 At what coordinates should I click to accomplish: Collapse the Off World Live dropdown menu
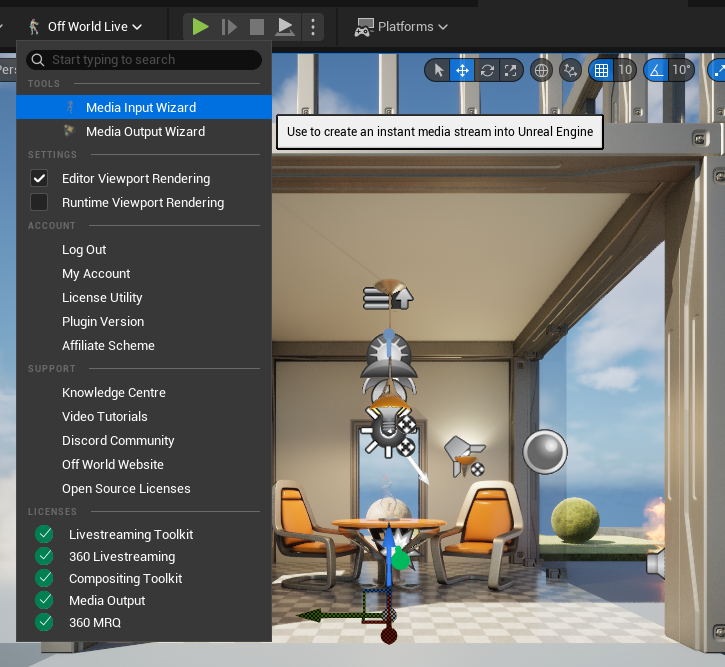point(85,27)
